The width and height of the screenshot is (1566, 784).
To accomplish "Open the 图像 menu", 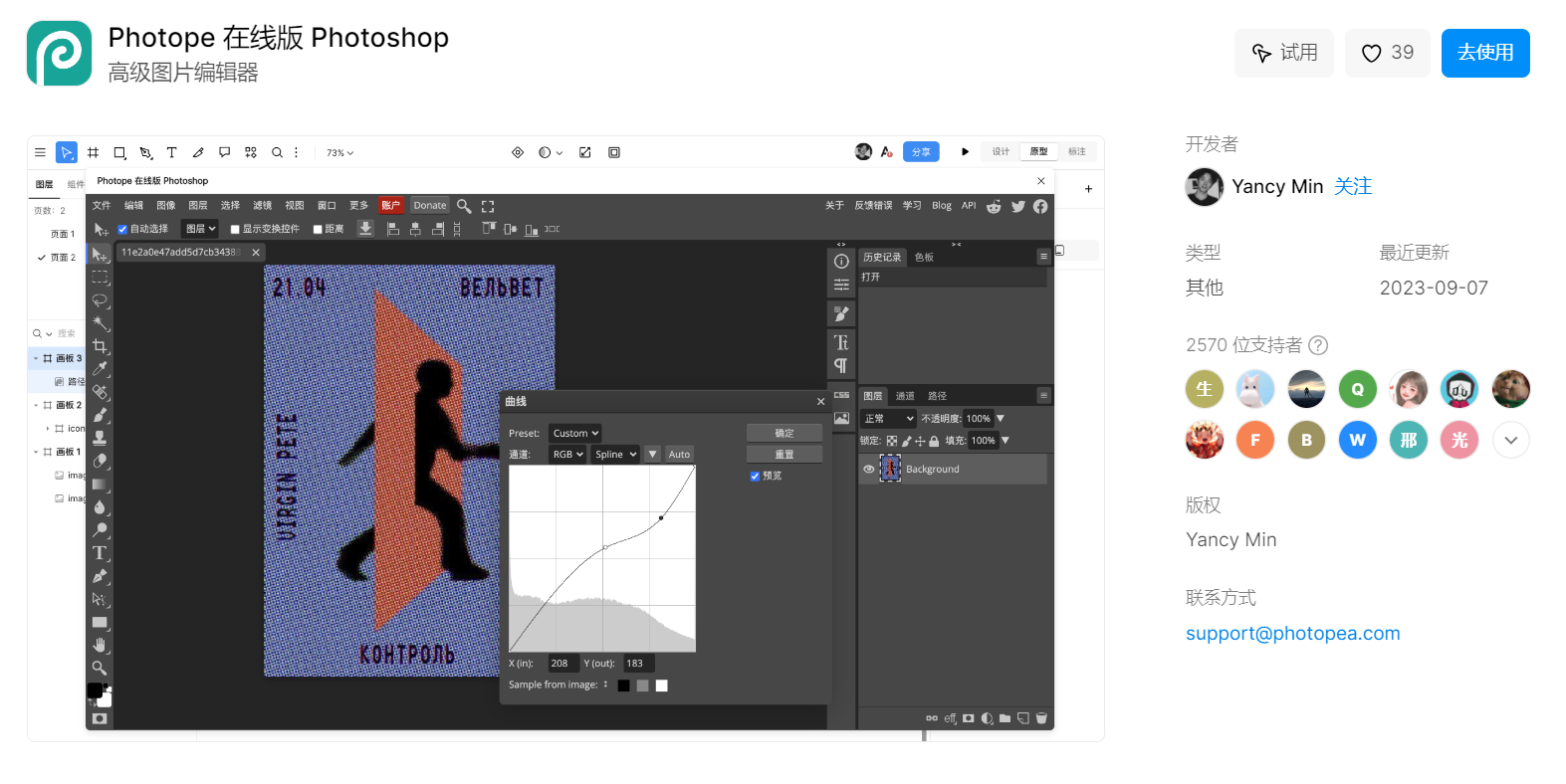I will coord(165,206).
